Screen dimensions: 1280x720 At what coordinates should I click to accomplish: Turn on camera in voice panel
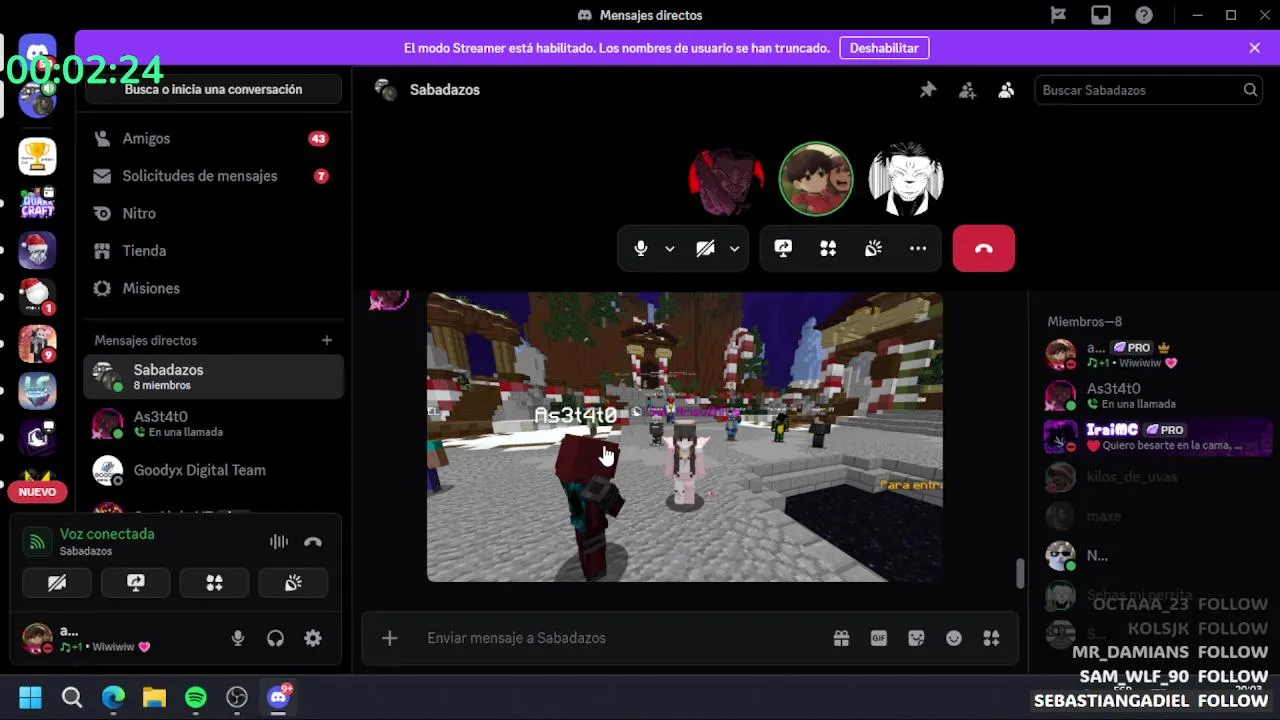57,583
